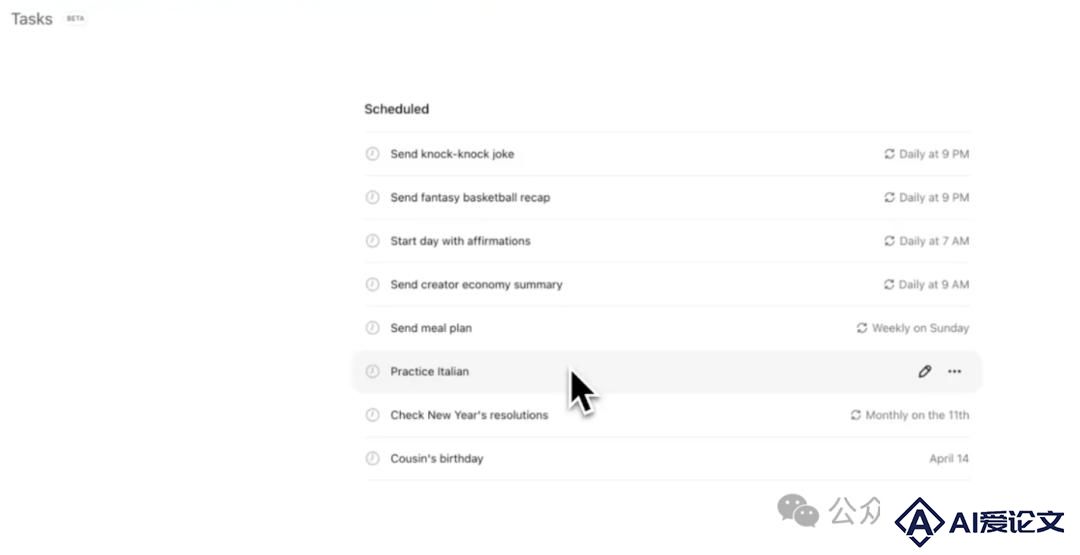Click the BETA badge next to Tasks
The width and height of the screenshot is (1080, 555).
[75, 19]
